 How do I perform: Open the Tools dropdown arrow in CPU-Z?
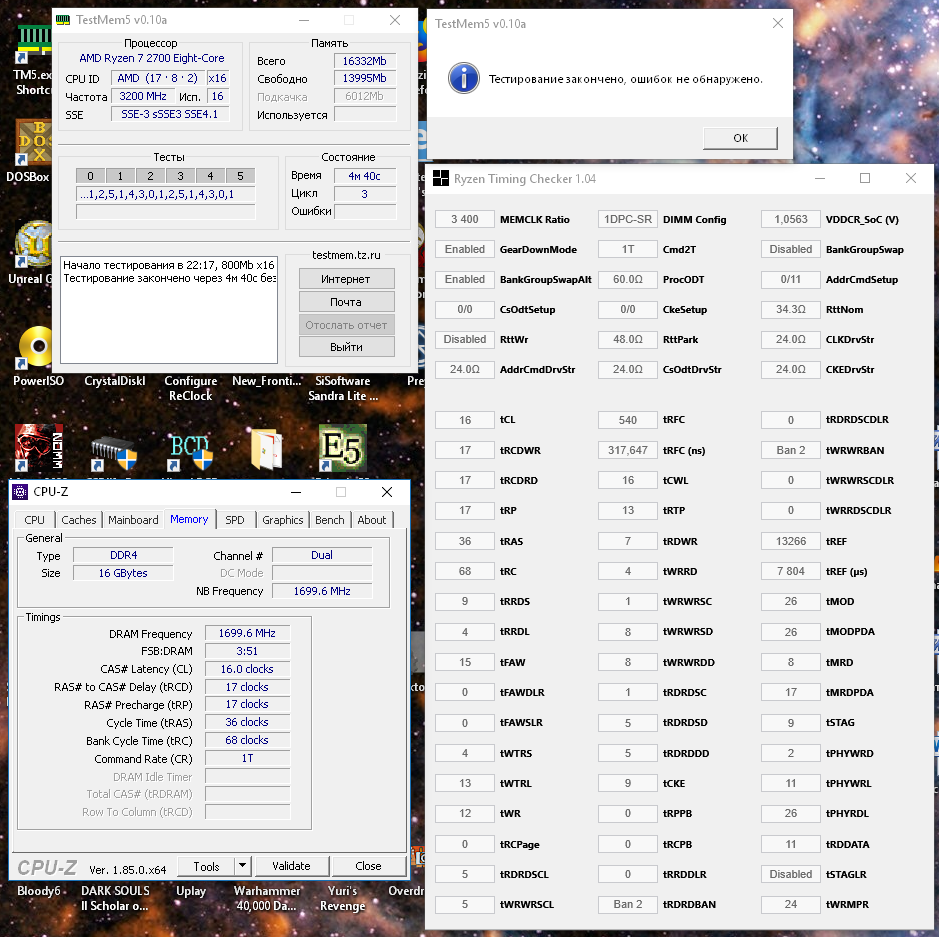pos(242,866)
